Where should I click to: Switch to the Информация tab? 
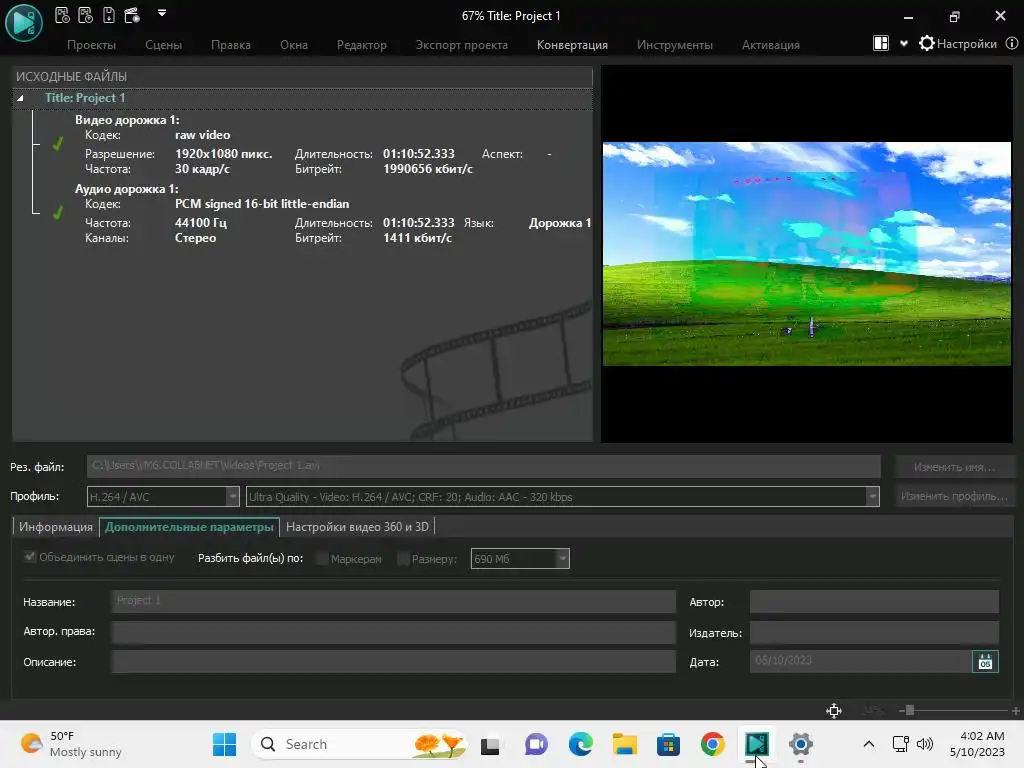[56, 527]
